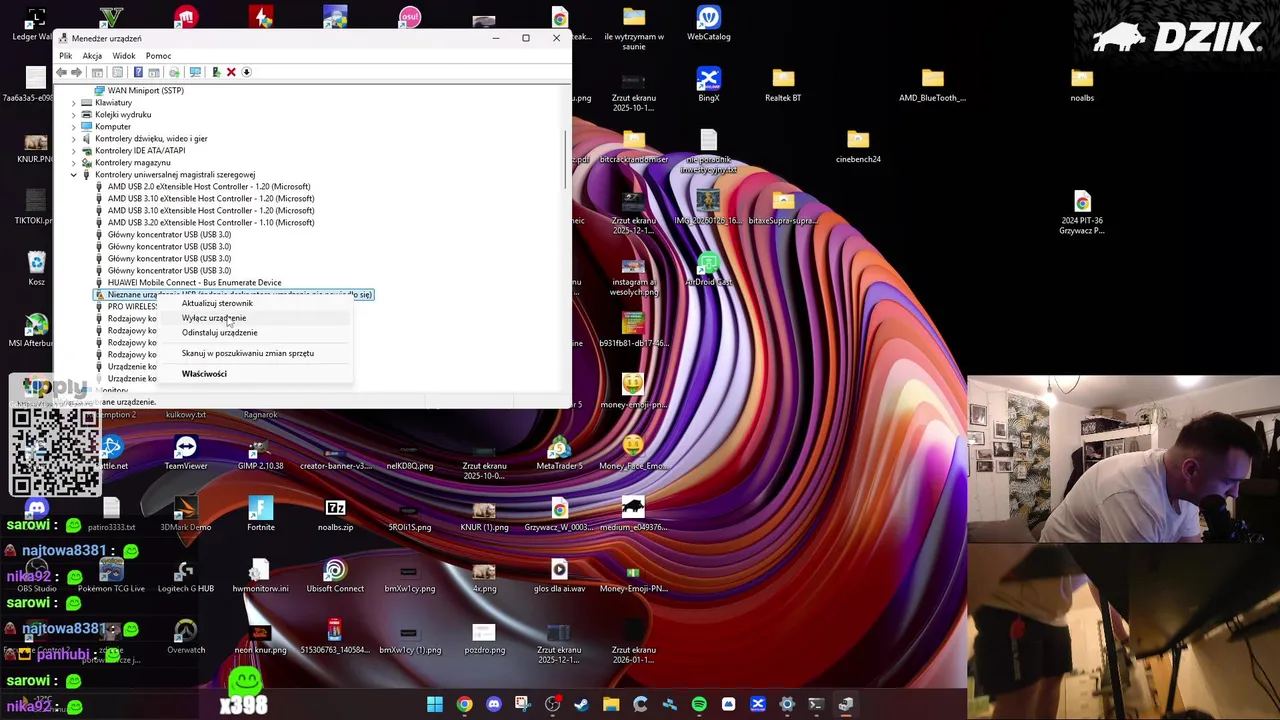
Task: Click the Scan for hardware changes monitor icon
Action: [x=195, y=72]
